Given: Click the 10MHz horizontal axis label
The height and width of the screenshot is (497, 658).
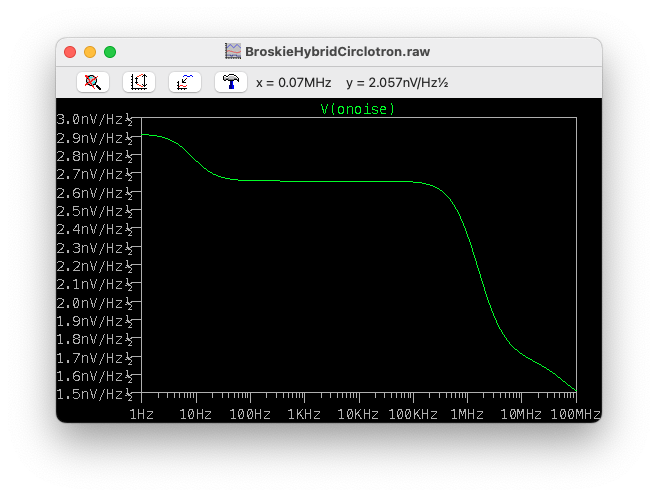Looking at the screenshot, I should (521, 415).
